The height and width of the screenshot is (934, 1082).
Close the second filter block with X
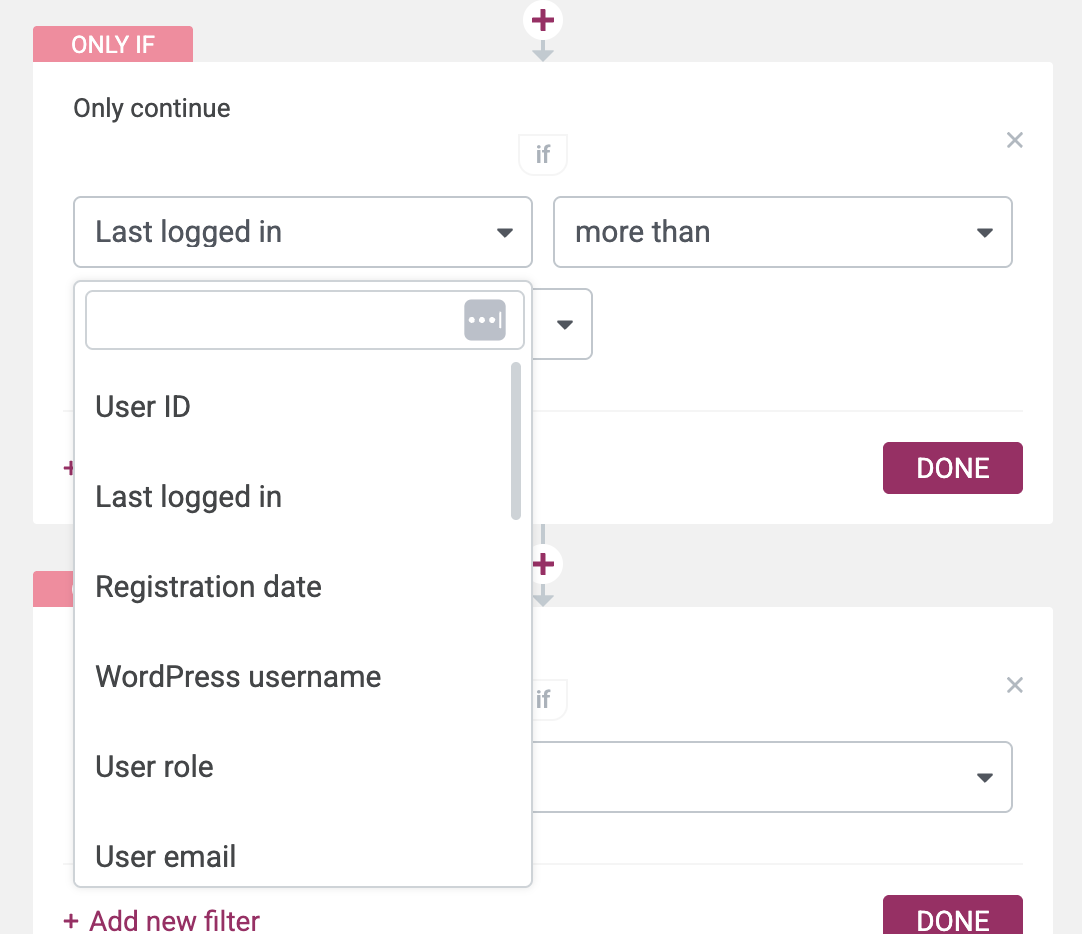tap(1014, 685)
